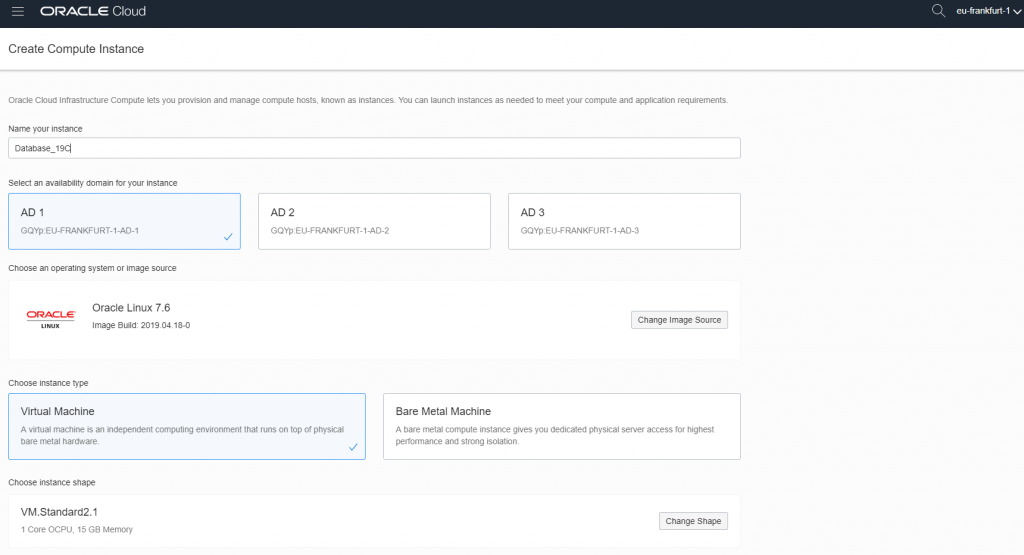Select availability domain AD 3
Viewport: 1024px width, 555px height.
pos(624,221)
